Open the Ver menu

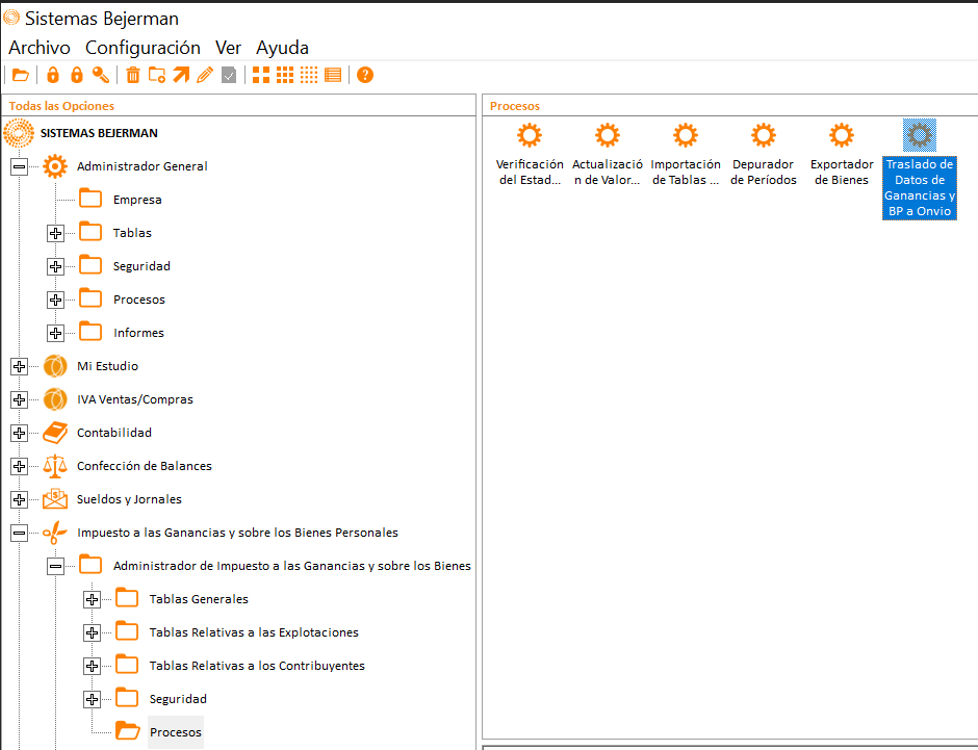[228, 47]
